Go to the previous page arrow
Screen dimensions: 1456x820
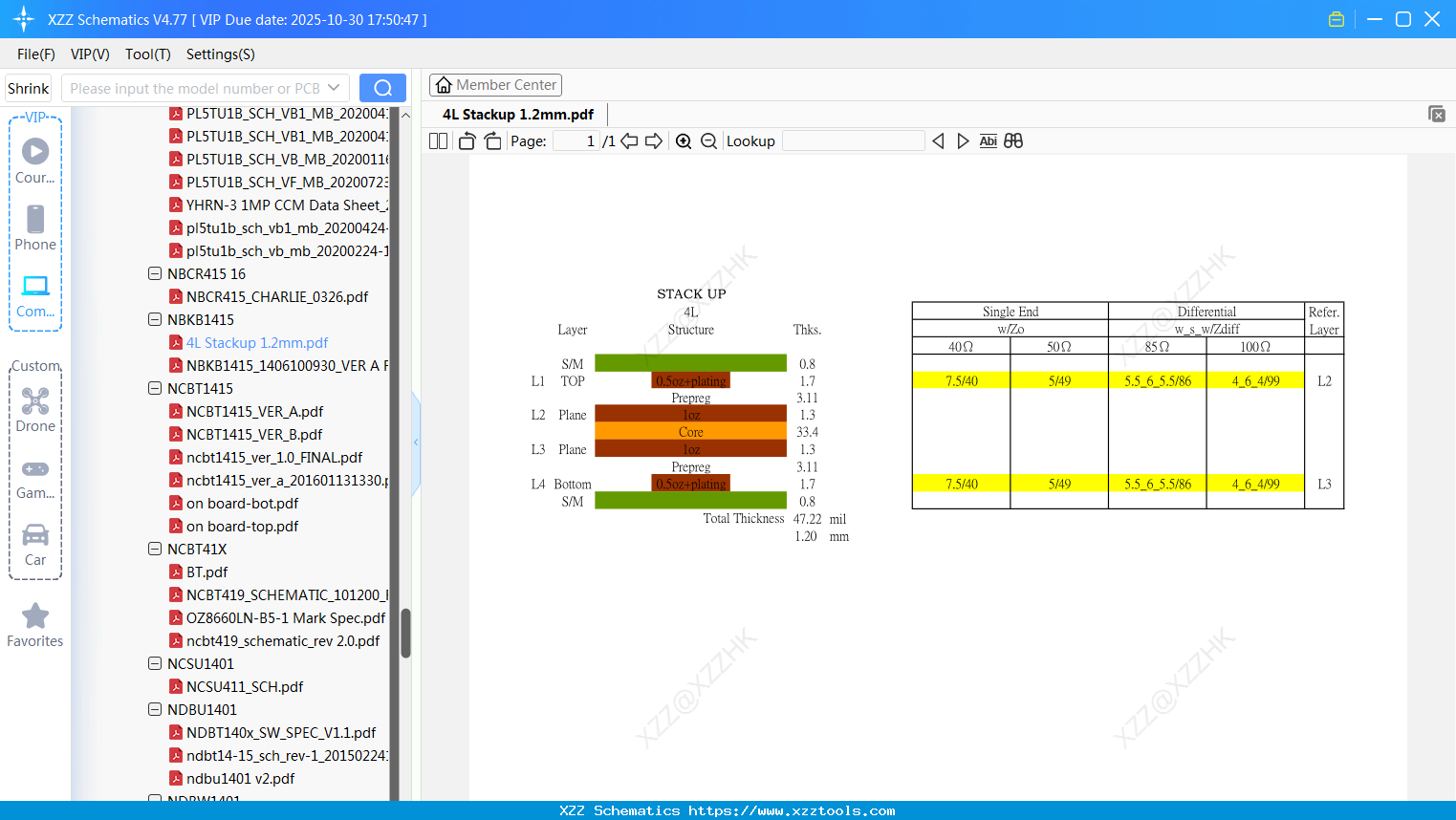click(x=629, y=141)
